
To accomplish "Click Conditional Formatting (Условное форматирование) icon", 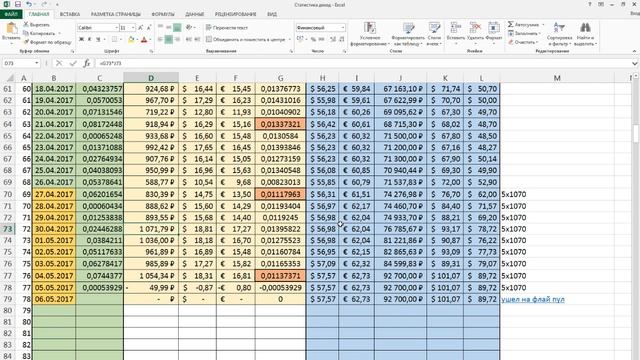I will pyautogui.click(x=370, y=28).
